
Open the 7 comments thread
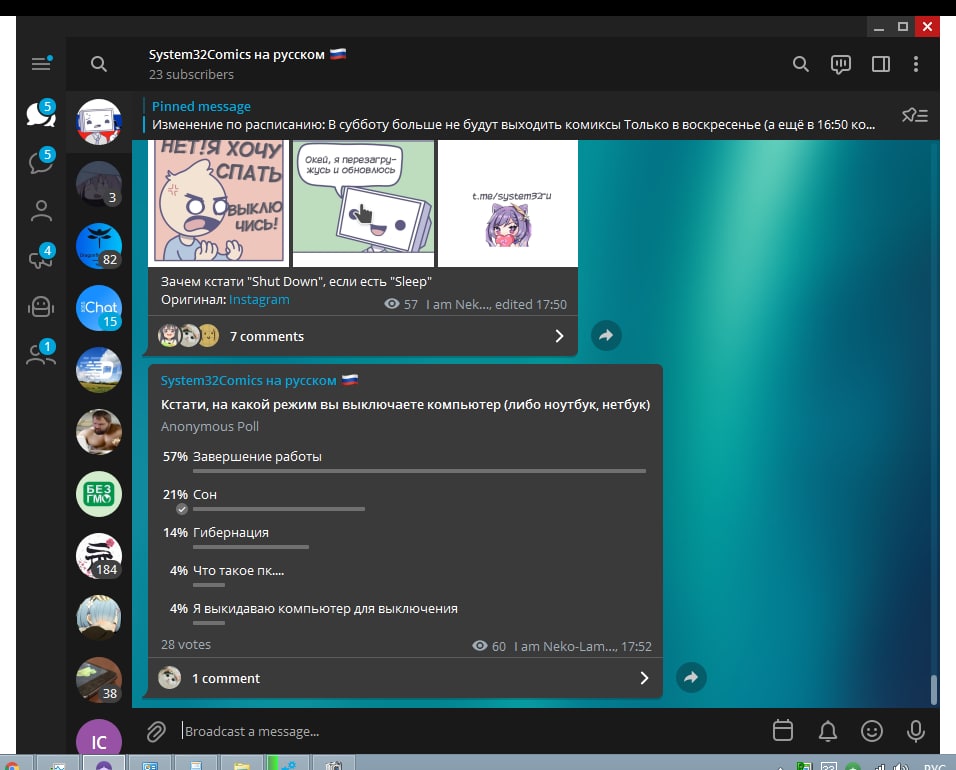point(363,336)
